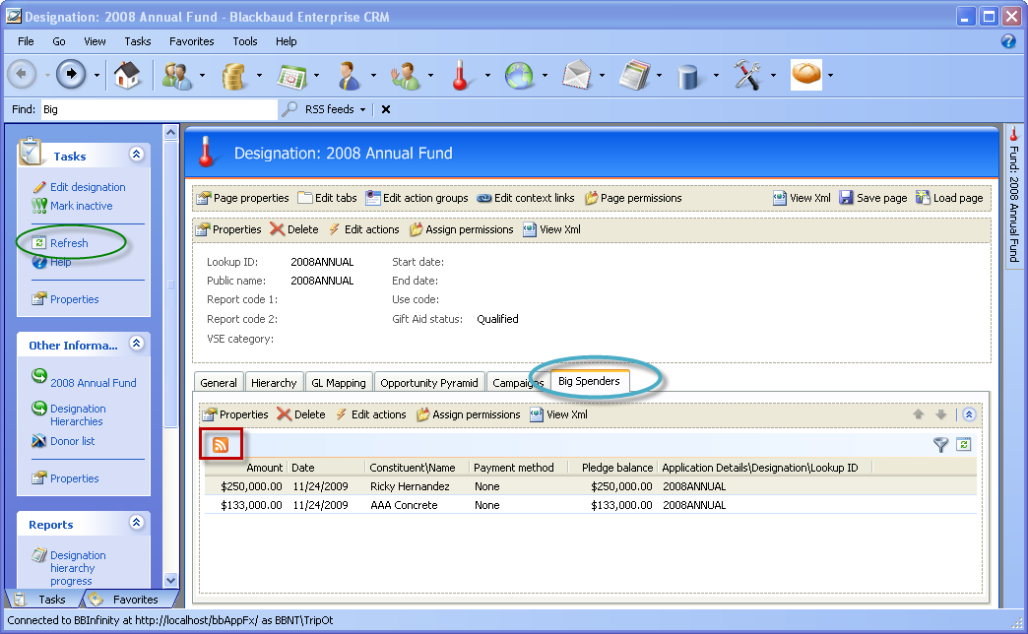Screen dimensions: 1028x634
Task: Click Refresh in the Tasks panel
Action: tap(69, 243)
